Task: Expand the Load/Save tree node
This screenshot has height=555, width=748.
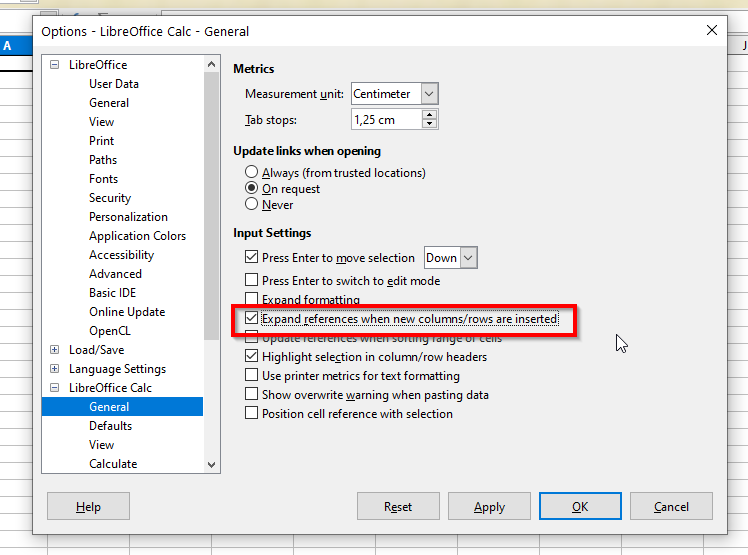Action: coord(55,350)
